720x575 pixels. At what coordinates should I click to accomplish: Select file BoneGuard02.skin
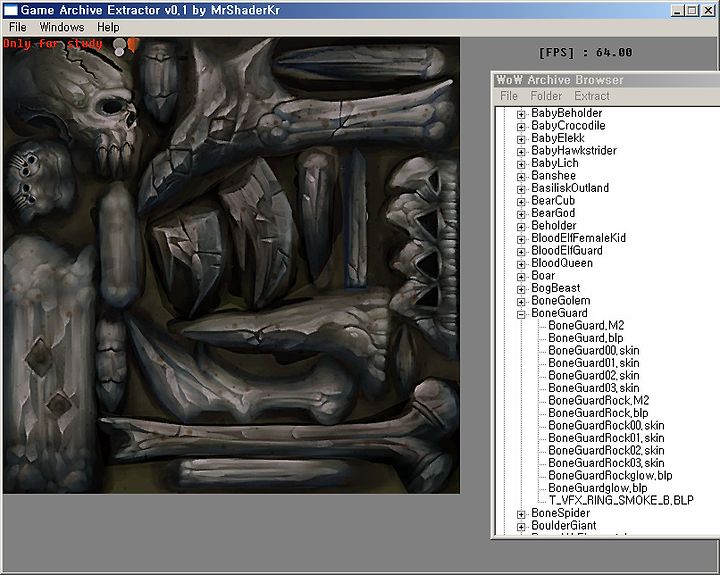pos(593,376)
